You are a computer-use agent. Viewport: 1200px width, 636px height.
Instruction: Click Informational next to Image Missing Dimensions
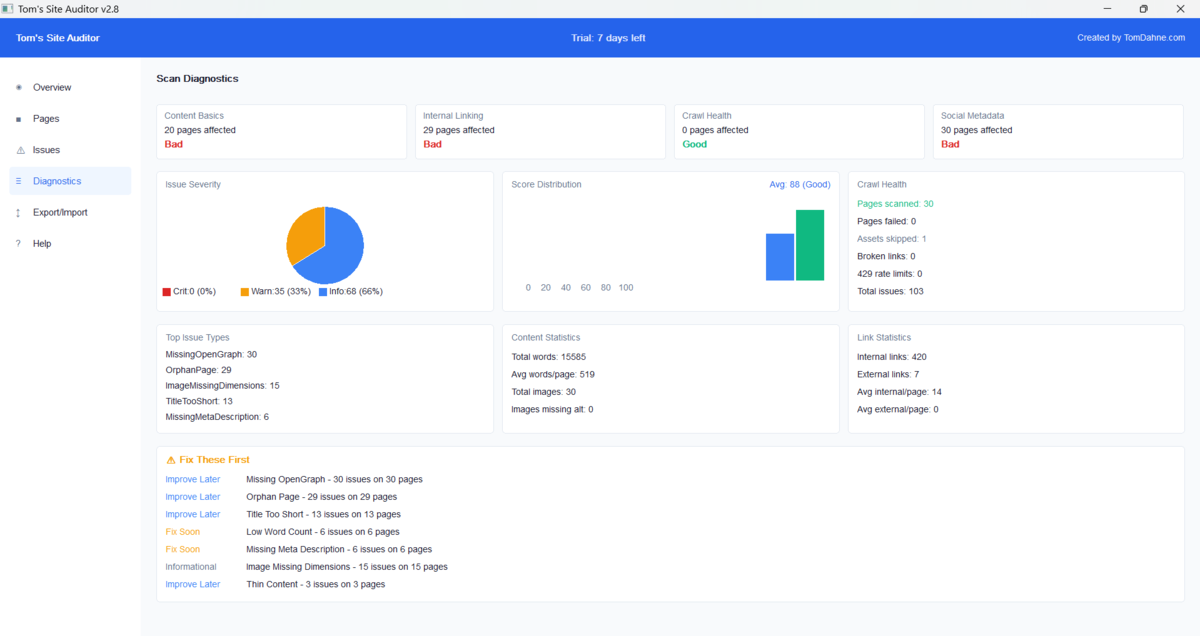coord(191,566)
